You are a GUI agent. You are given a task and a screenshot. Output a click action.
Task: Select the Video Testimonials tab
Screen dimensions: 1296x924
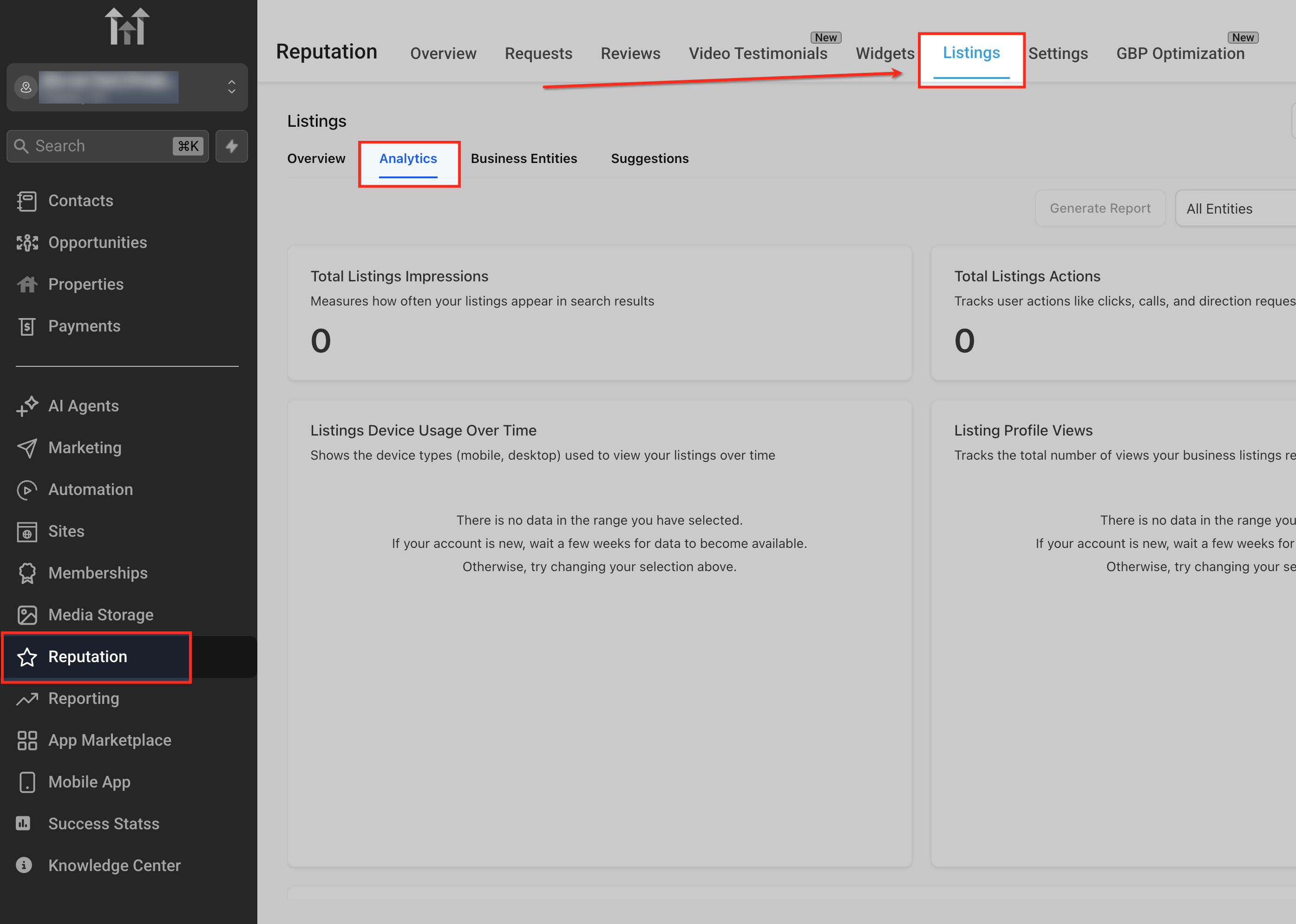click(x=758, y=53)
